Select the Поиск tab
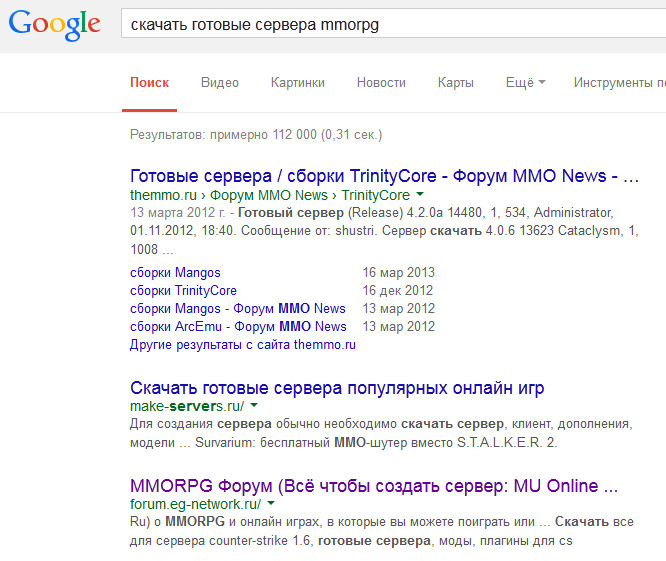Viewport: 666px width, 561px height. (x=149, y=82)
